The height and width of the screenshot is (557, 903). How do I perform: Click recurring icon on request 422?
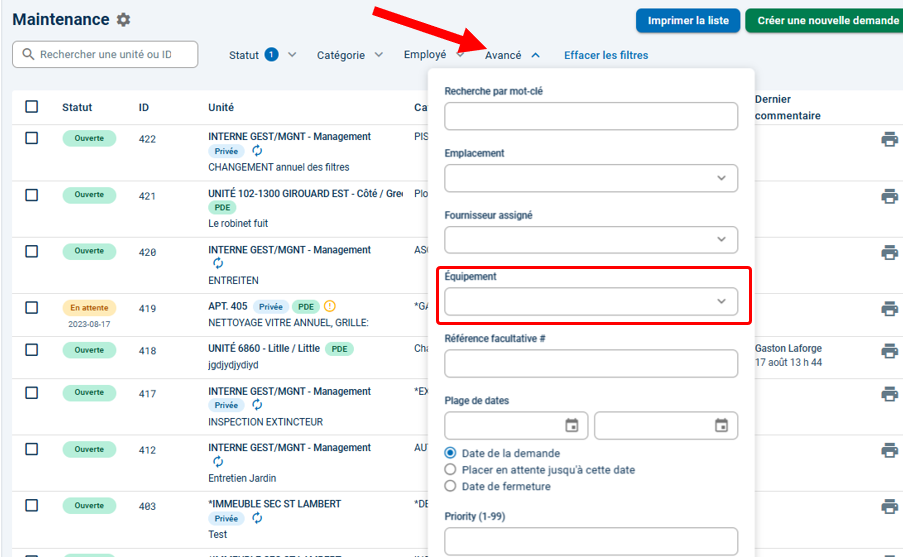tap(257, 151)
